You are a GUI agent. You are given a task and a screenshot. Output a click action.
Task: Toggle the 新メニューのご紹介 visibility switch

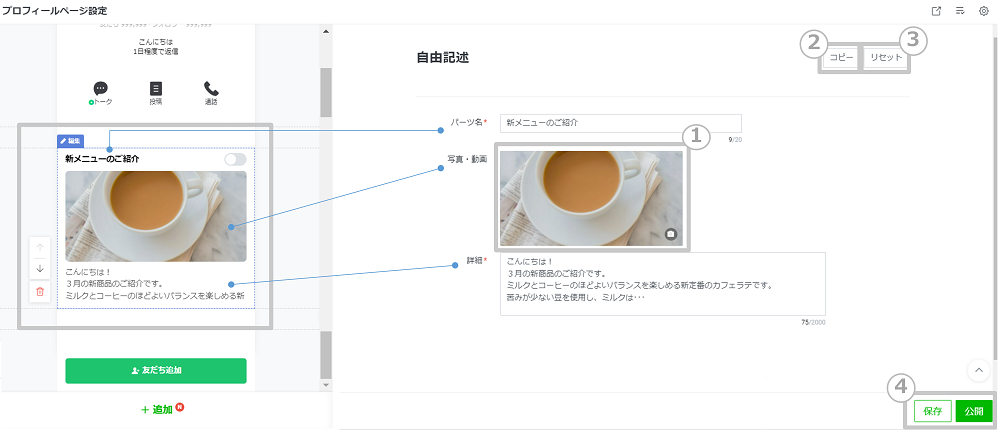235,159
